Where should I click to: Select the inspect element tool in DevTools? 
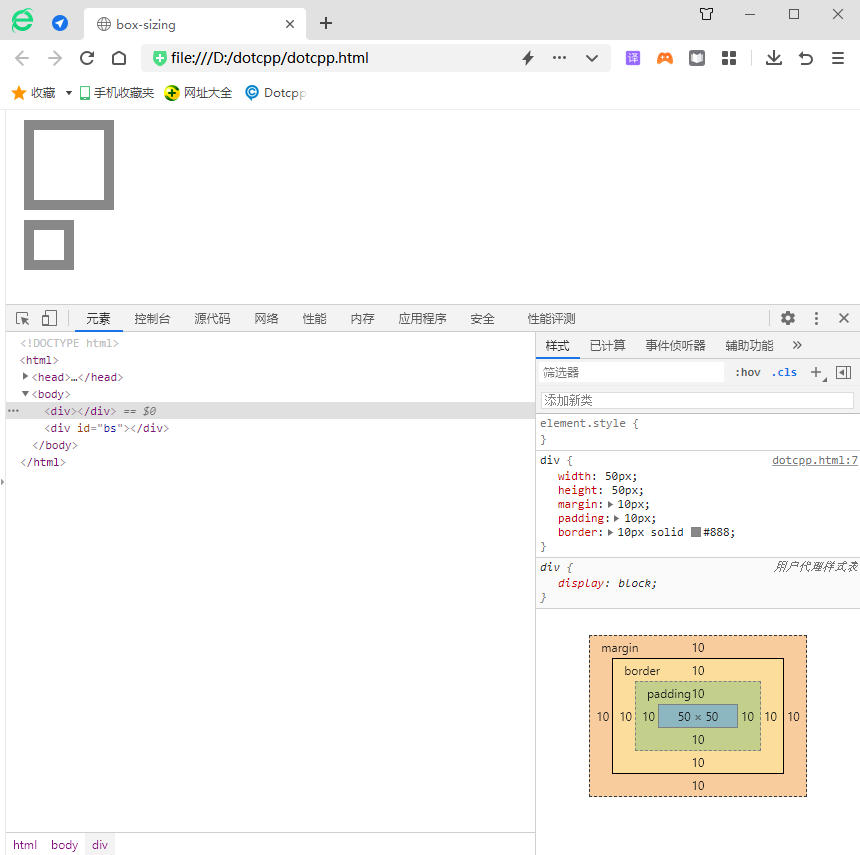click(x=22, y=317)
